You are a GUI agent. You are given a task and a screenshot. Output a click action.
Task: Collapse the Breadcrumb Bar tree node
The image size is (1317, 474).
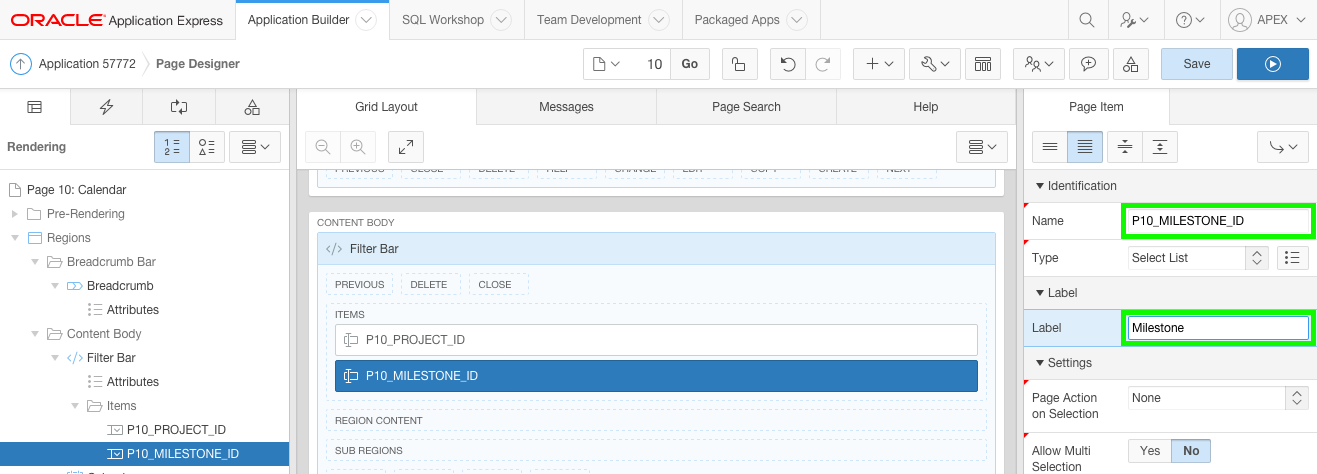pyautogui.click(x=34, y=262)
